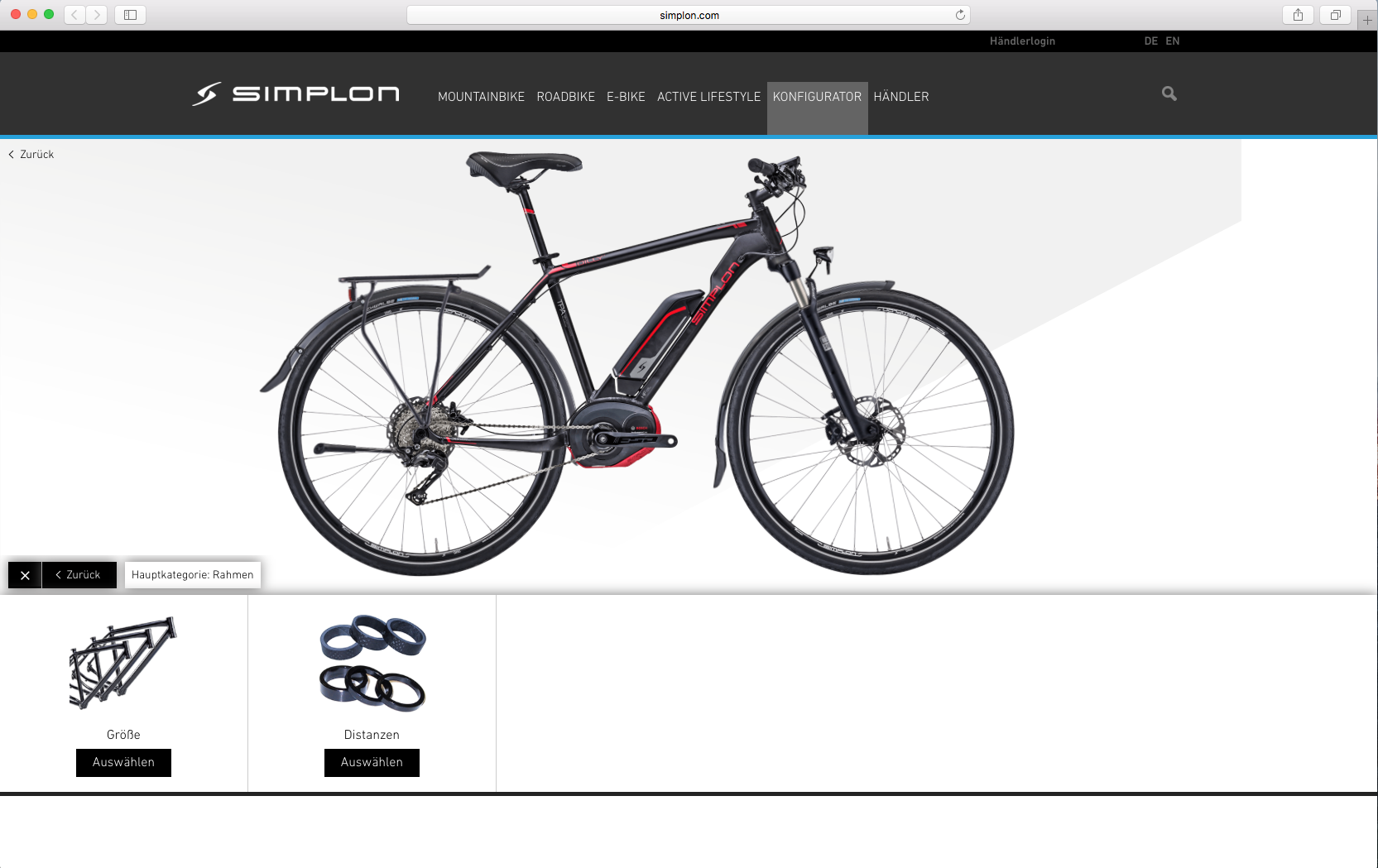Image resolution: width=1378 pixels, height=868 pixels.
Task: Open the Mountainbike menu
Action: tap(481, 97)
